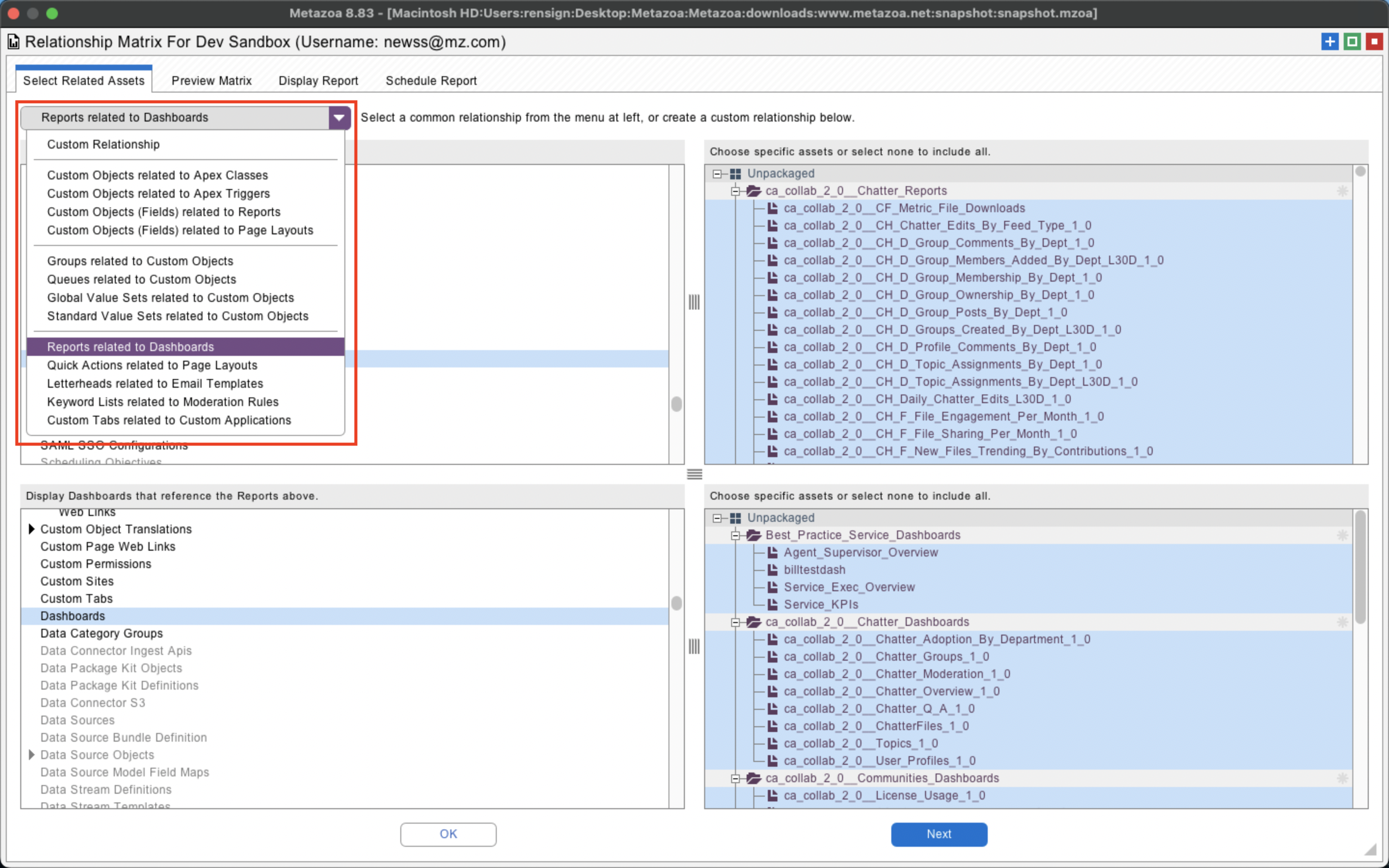Choose Global Value Sets related to Custom Objects
This screenshot has width=1389, height=868.
click(185, 298)
